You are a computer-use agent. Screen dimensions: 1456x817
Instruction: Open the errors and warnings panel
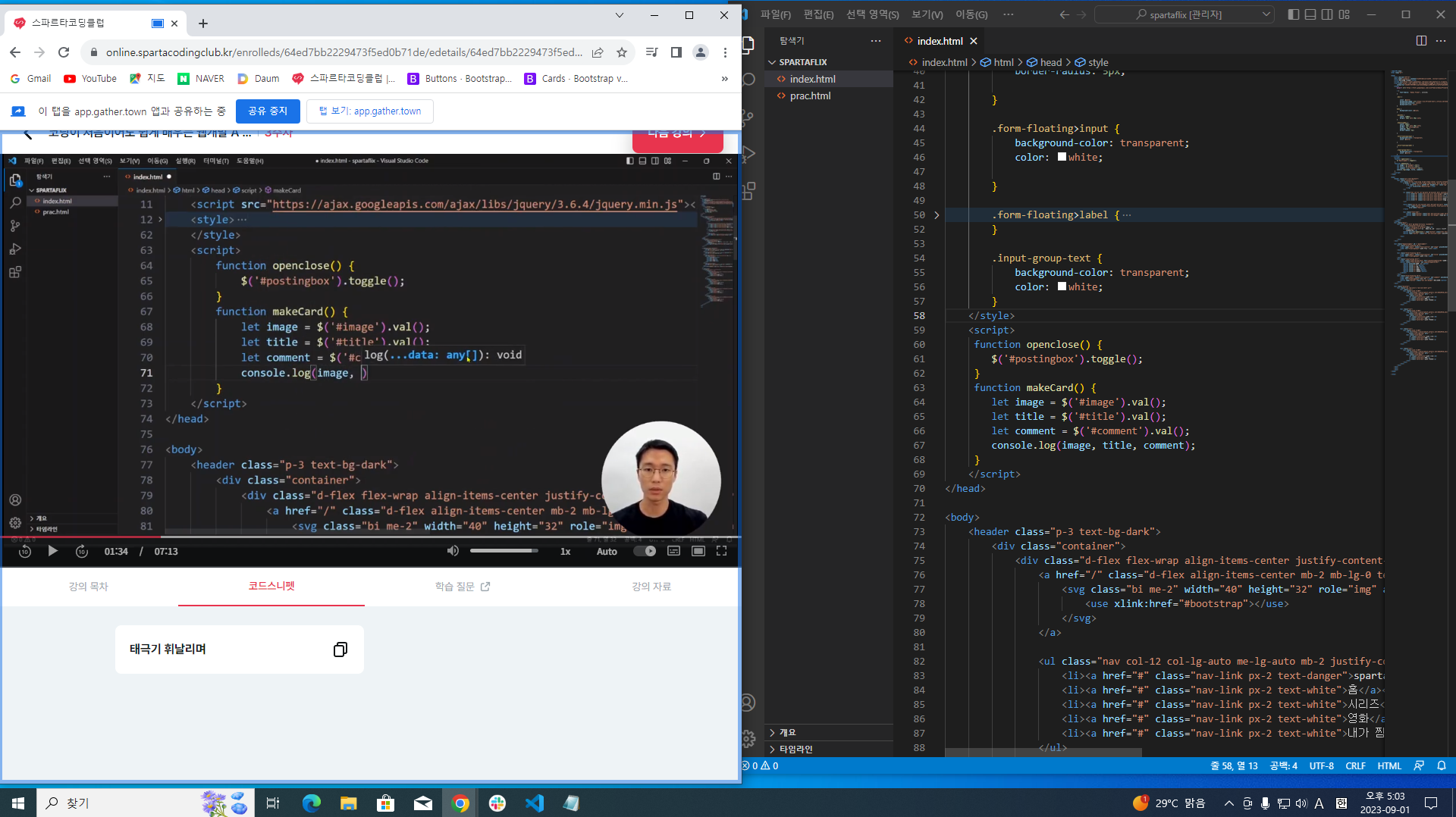(761, 766)
